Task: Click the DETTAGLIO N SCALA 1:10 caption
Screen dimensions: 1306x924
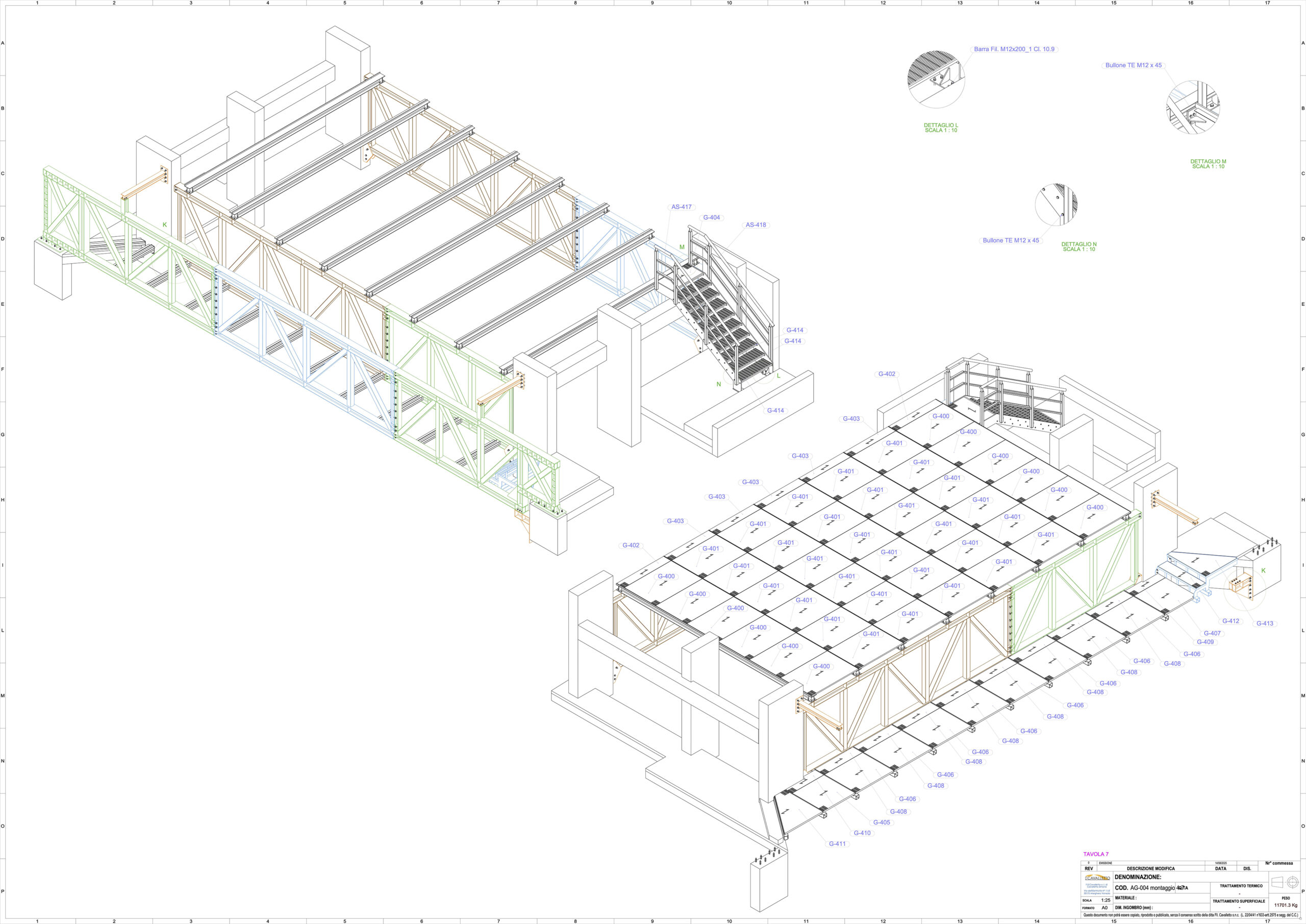Action: coord(1078,246)
